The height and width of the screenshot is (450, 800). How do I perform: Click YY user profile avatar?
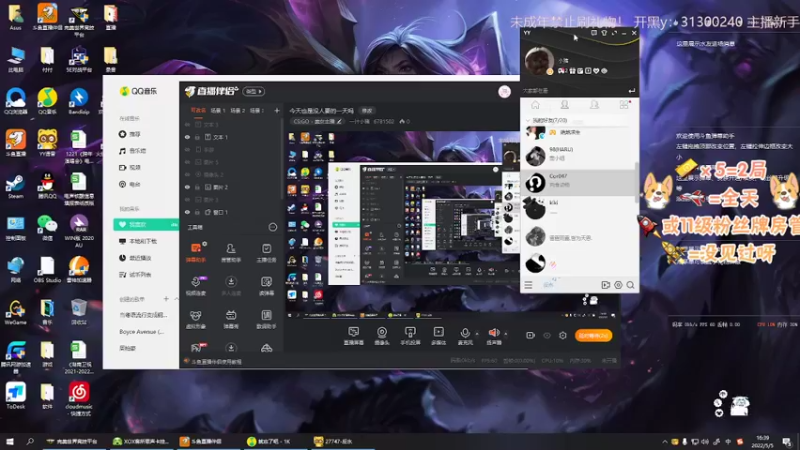539,61
